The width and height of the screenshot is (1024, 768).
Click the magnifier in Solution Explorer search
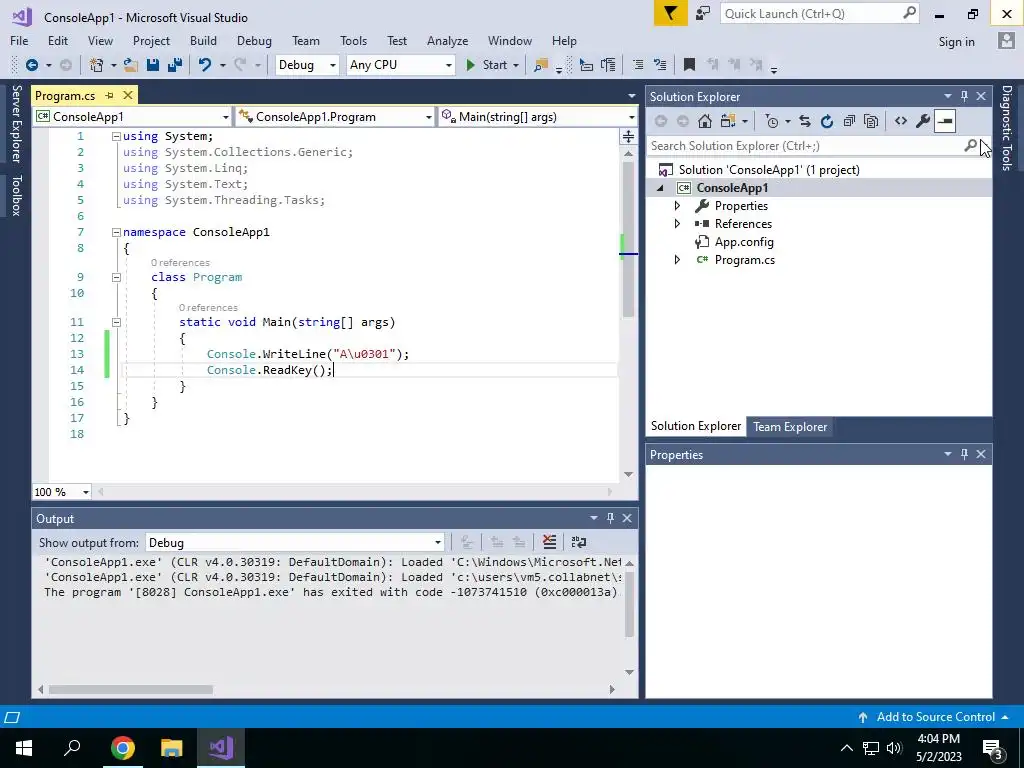970,146
